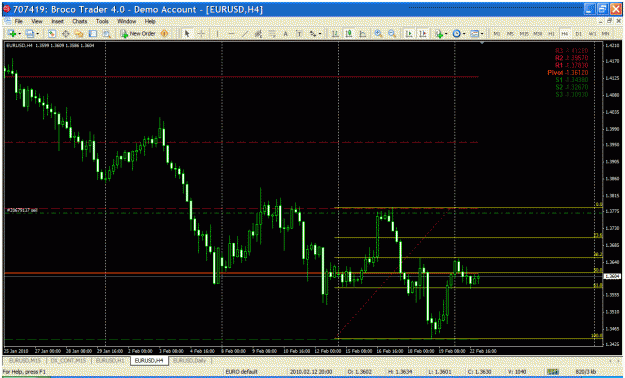The width and height of the screenshot is (625, 378).
Task: Select the Vertical Line drawing tool
Action: coord(217,34)
